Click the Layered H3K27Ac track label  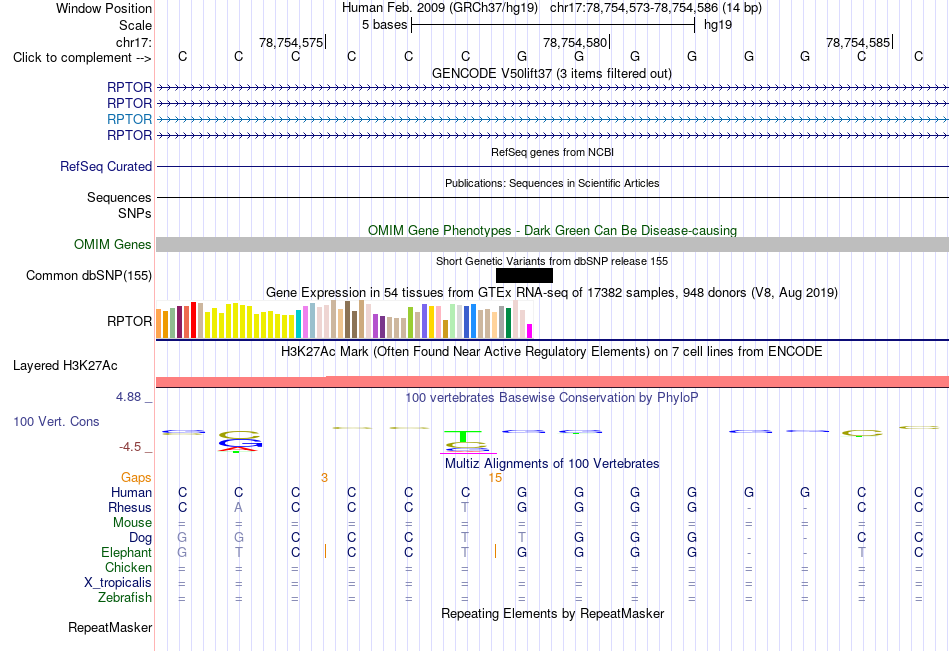[65, 366]
